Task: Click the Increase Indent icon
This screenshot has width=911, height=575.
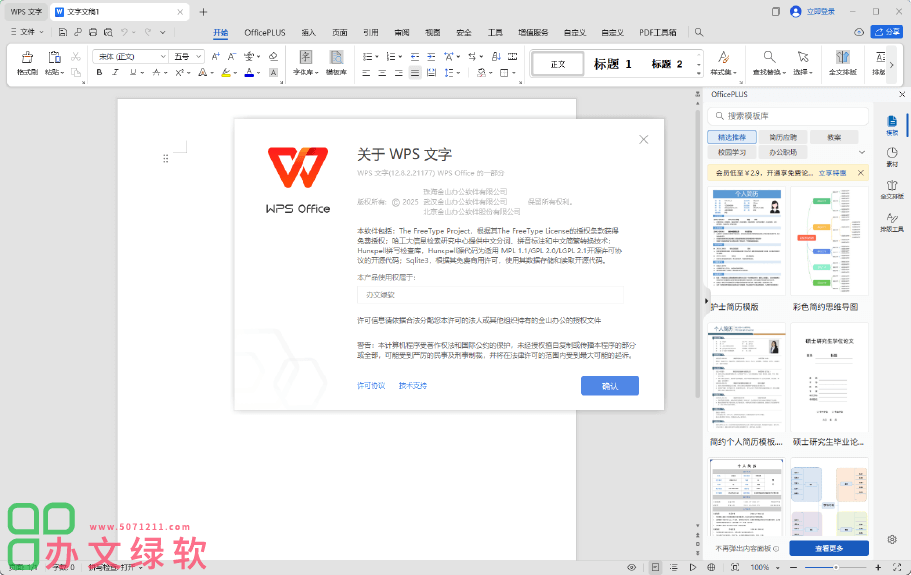Action: [x=431, y=56]
